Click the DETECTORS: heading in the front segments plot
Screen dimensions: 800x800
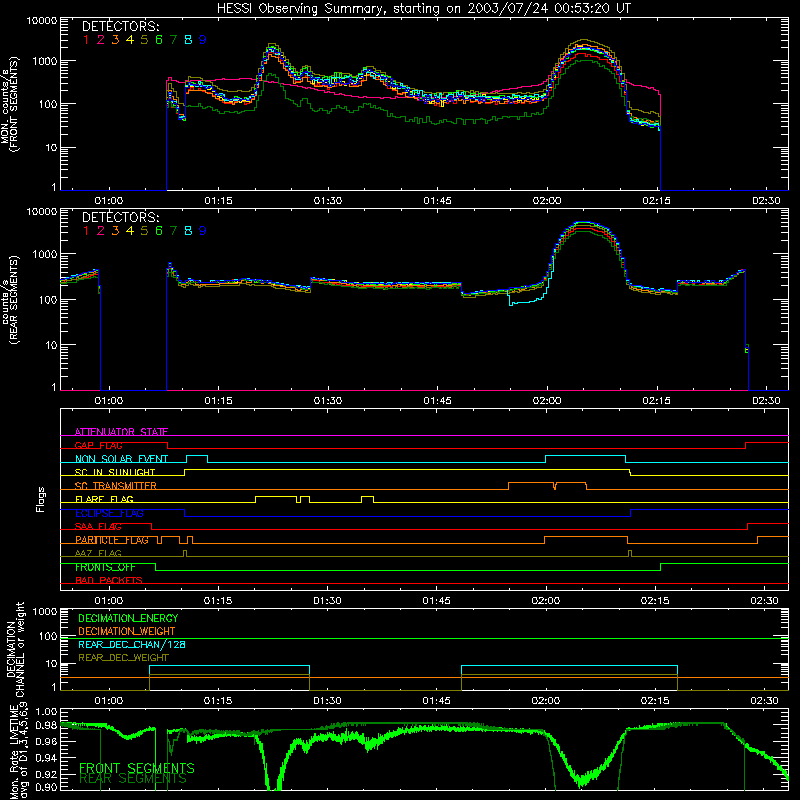[x=120, y=27]
